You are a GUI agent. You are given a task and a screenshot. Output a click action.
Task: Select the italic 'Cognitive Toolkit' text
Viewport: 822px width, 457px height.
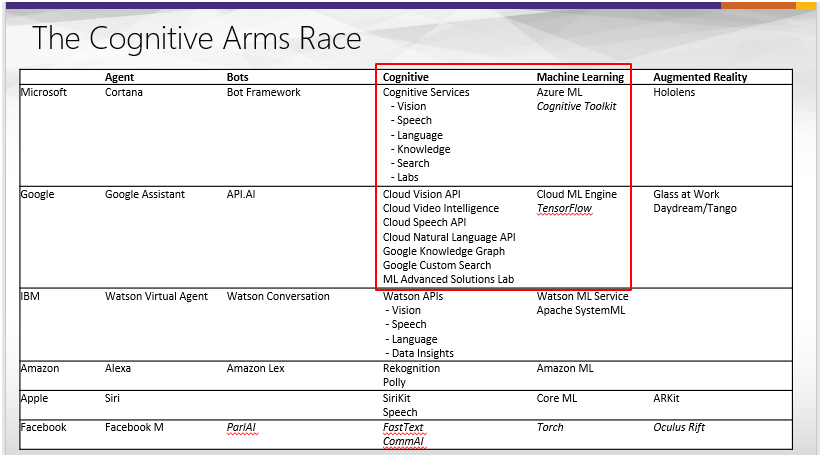pos(576,106)
